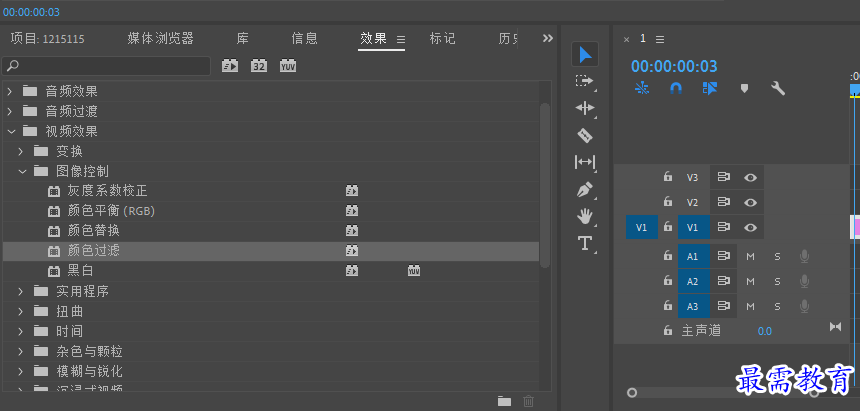860x411 pixels.
Task: Switch to 标记 tab
Action: click(442, 38)
